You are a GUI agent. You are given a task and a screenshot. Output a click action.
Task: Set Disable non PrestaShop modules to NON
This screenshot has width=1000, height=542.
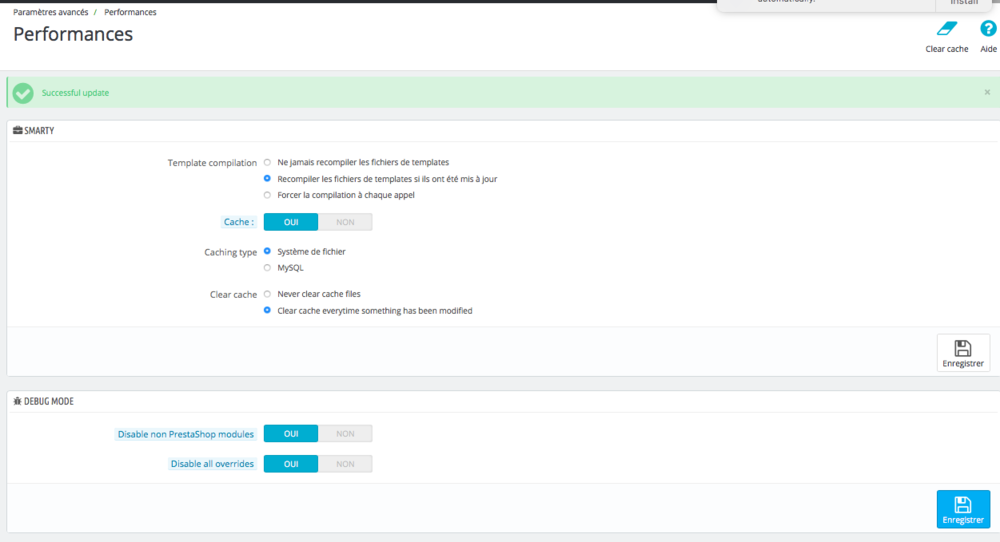coord(345,434)
